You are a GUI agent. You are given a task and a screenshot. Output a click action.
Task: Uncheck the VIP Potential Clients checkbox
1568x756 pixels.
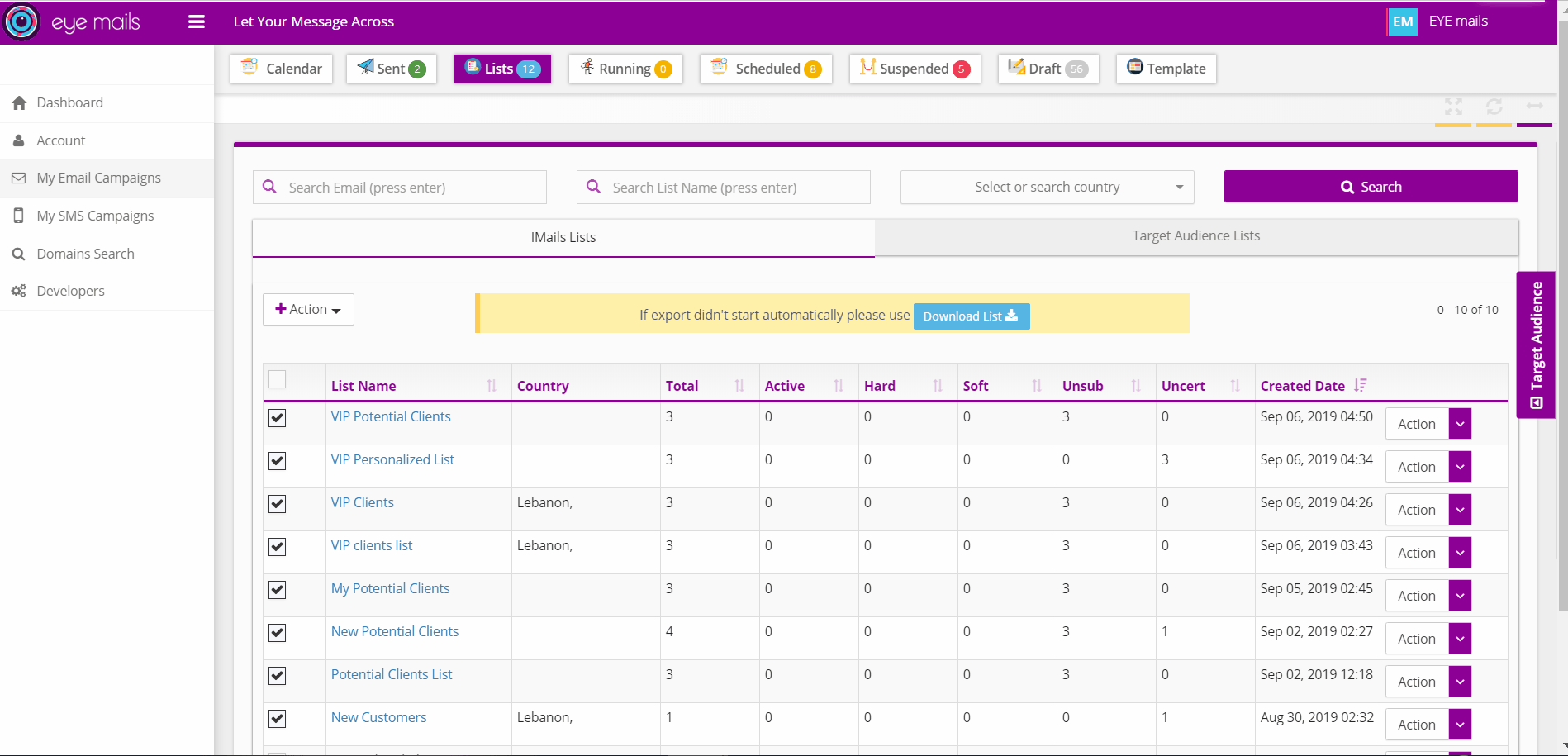[278, 418]
